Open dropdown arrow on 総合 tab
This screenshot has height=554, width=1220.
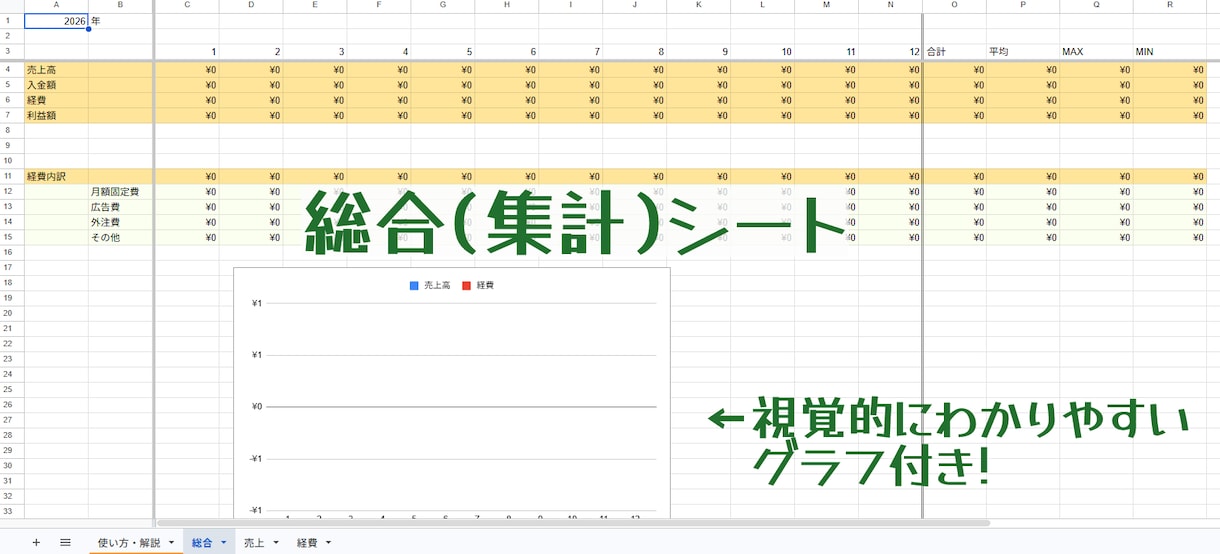point(223,542)
